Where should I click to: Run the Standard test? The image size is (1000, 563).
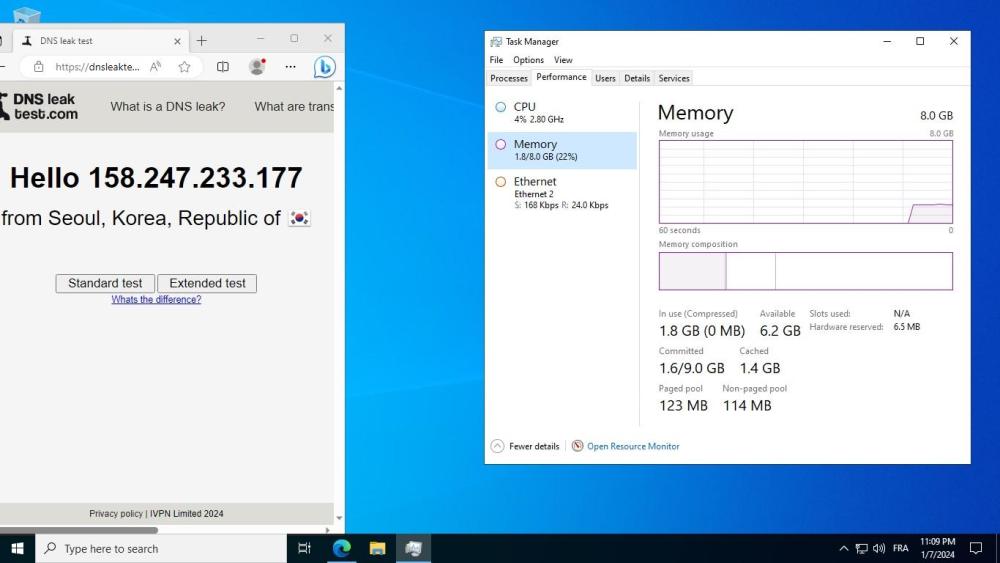(x=105, y=283)
